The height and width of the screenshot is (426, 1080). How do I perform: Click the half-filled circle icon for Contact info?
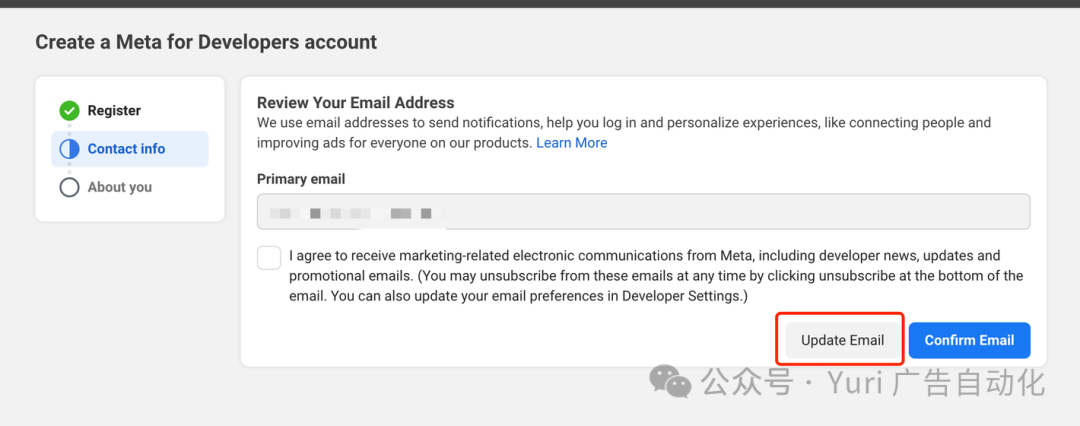pos(70,149)
